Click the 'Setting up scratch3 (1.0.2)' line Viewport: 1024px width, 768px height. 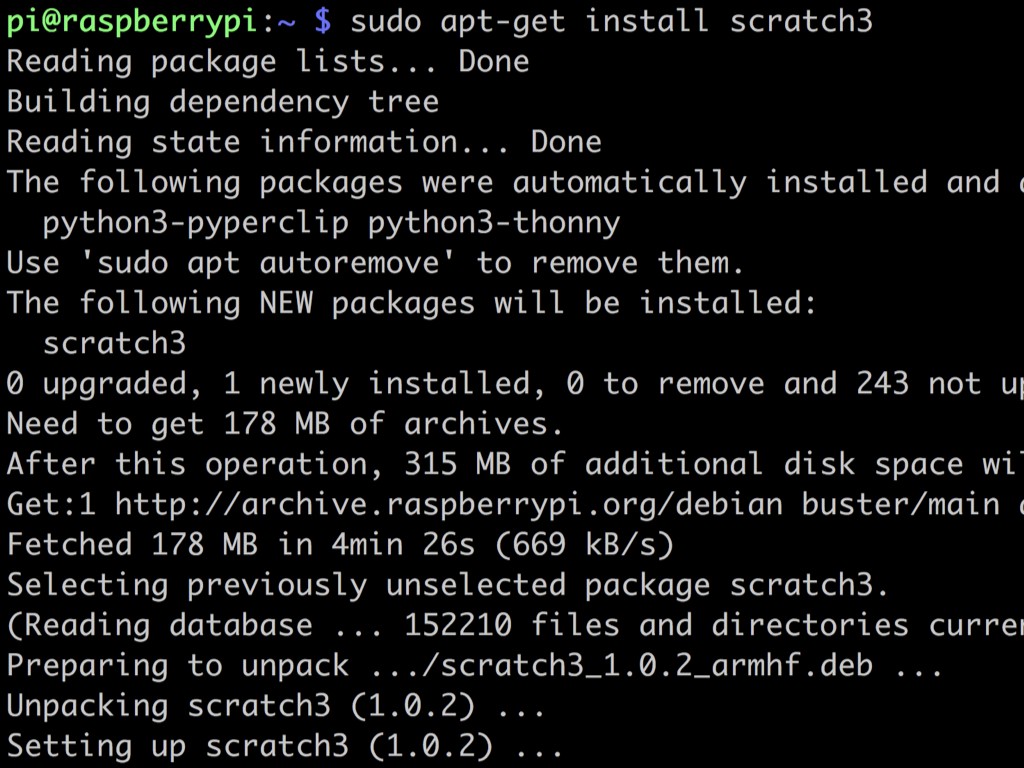tap(285, 746)
